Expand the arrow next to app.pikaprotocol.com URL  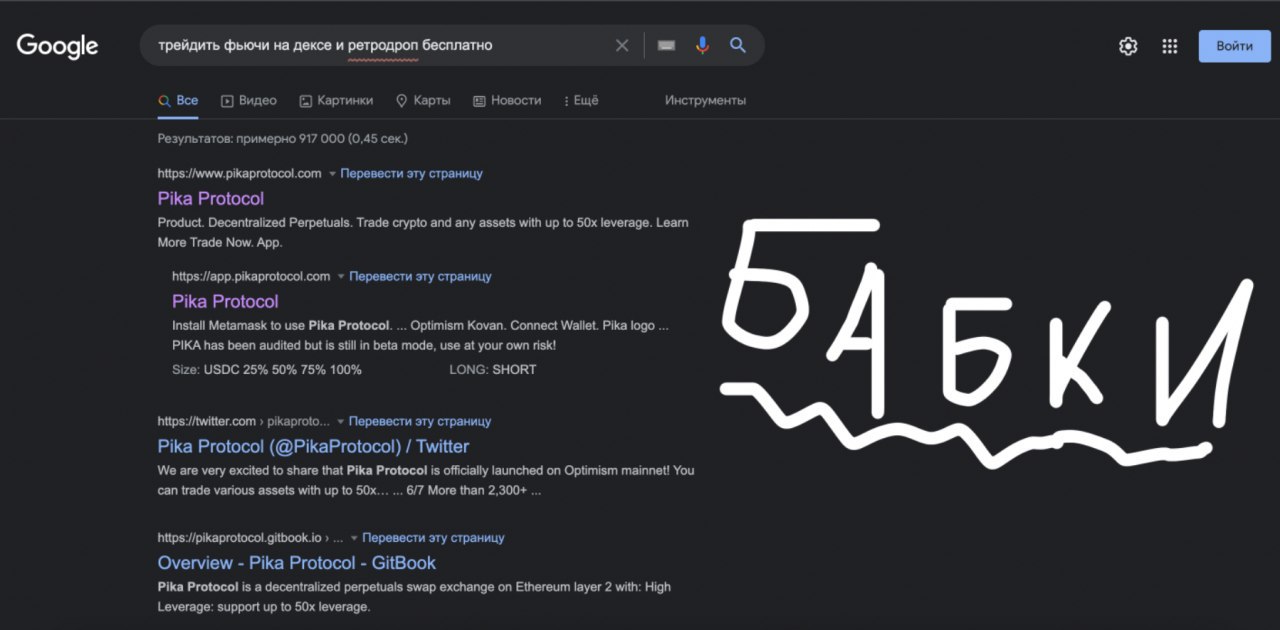(340, 277)
